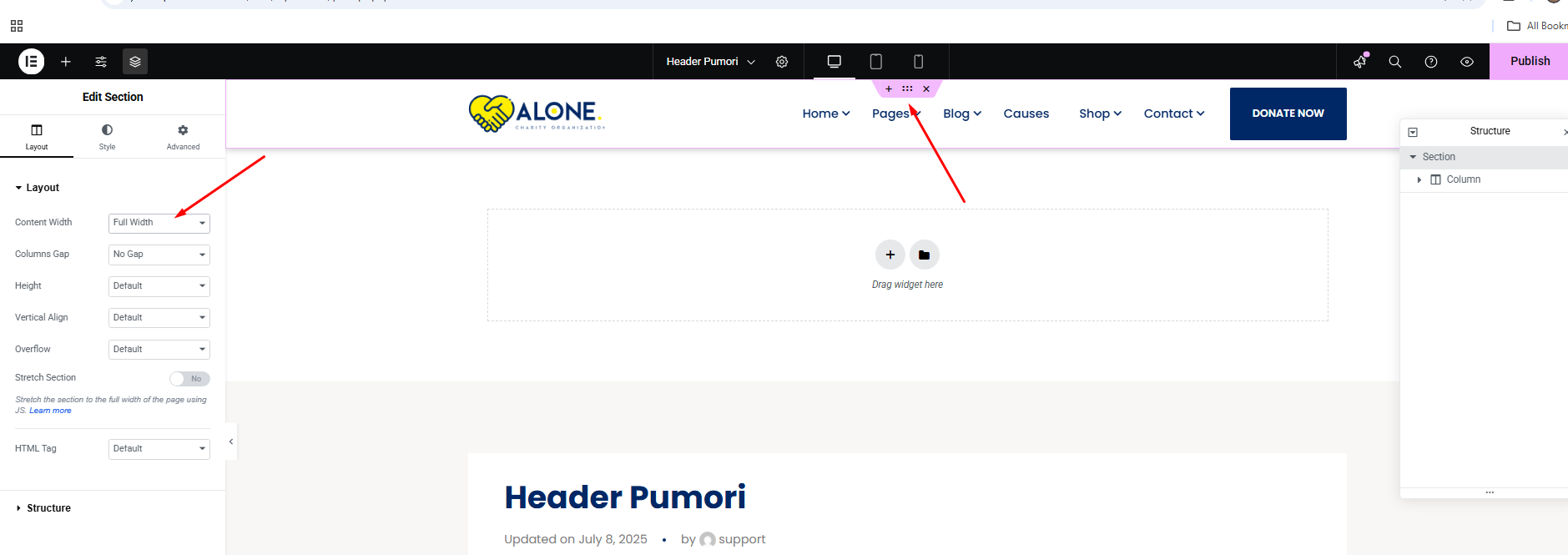Open the Contact menu item
The height and width of the screenshot is (555, 1568).
coord(1174,114)
